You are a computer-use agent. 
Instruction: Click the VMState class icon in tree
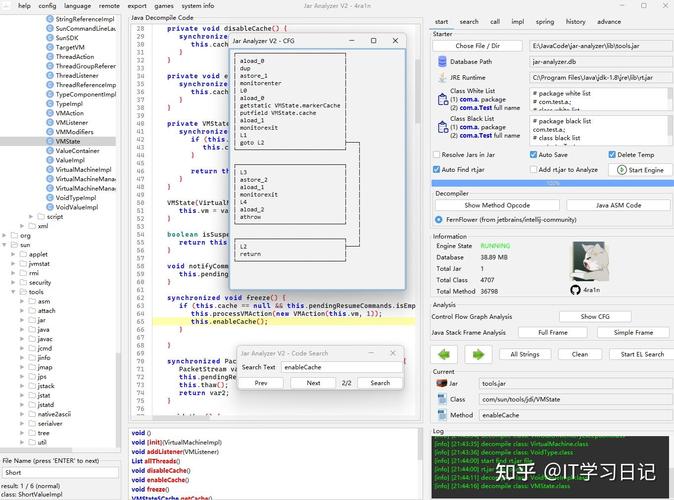tap(50, 141)
